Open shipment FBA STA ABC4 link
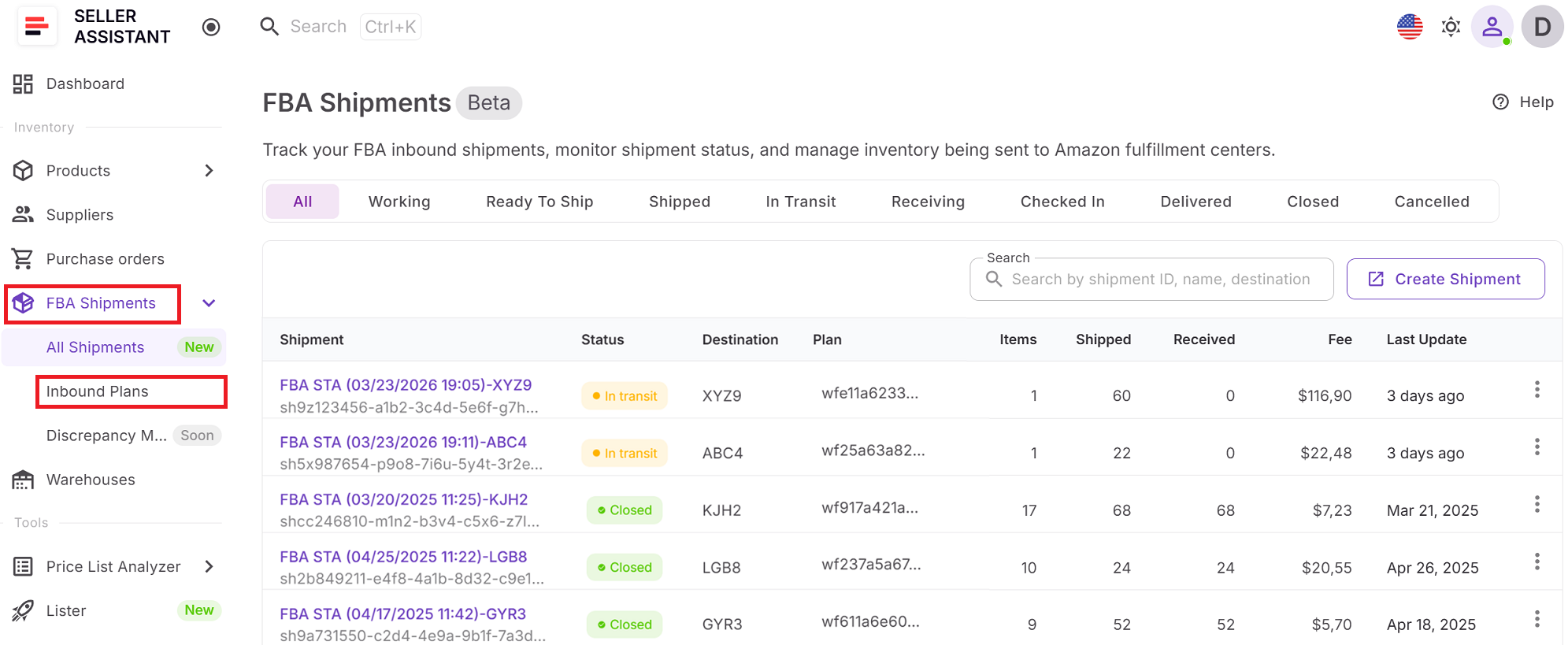Image resolution: width=1568 pixels, height=645 pixels. 403,443
